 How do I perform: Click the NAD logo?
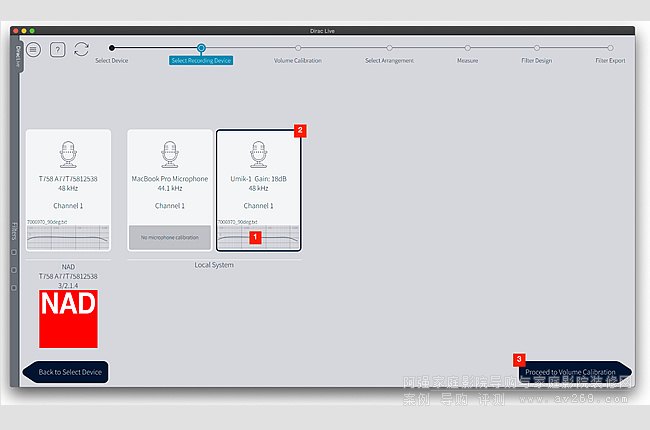coord(68,318)
